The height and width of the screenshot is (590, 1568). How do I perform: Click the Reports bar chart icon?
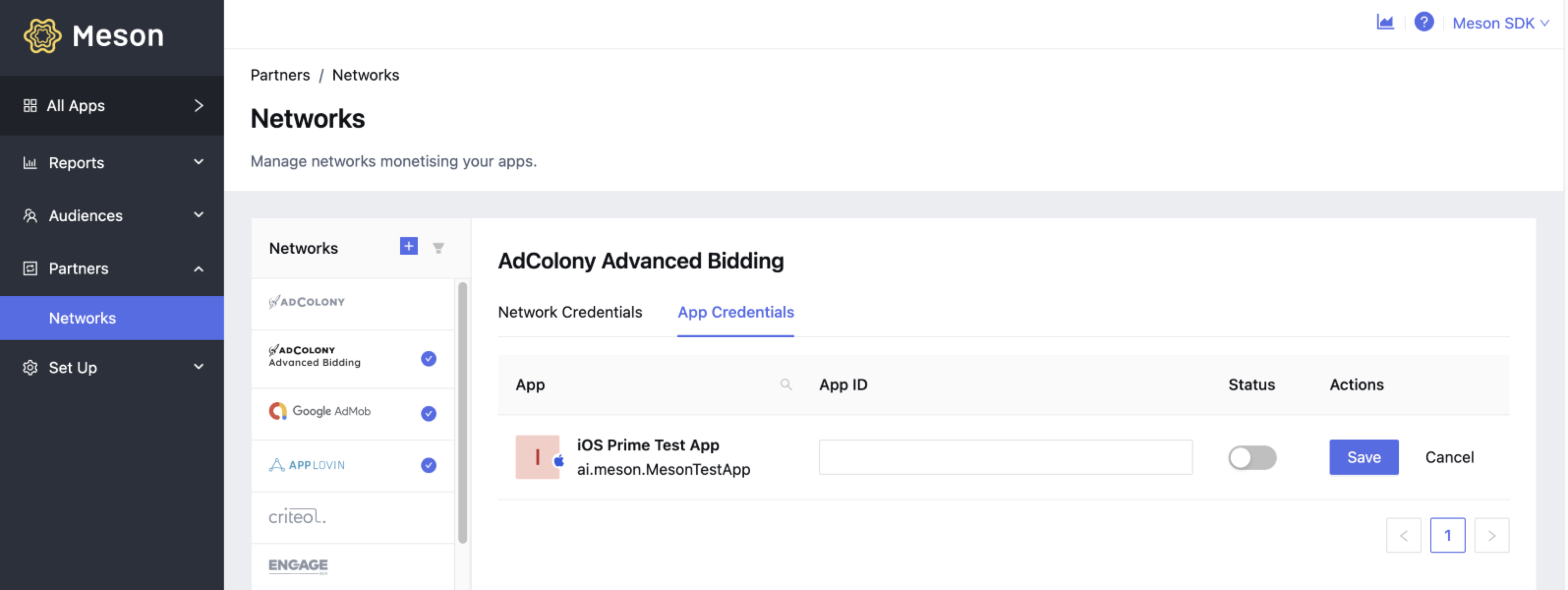[x=30, y=163]
